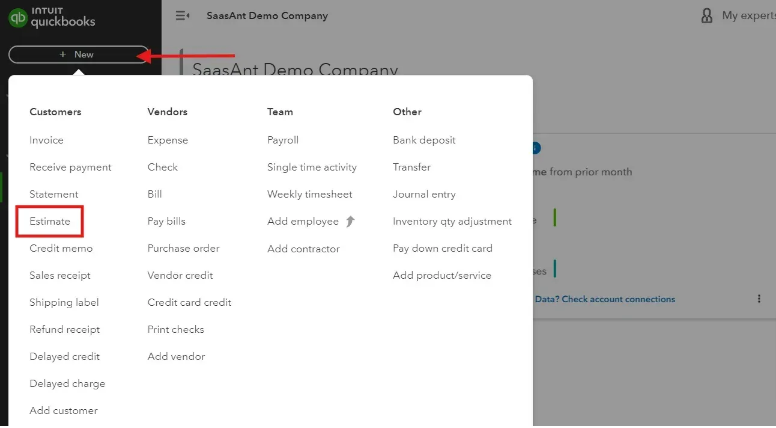Viewport: 776px width, 428px height.
Task: Choose Invoice in the Customers column
Action: click(x=46, y=140)
